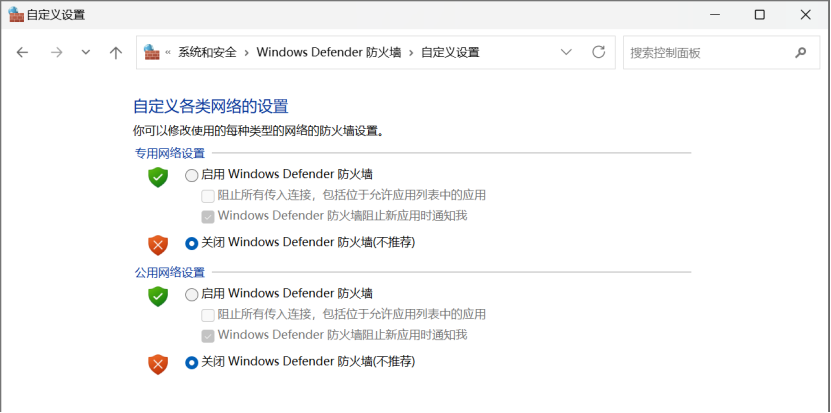831x413 pixels.
Task: Expand chevron after Windows Defender 防火墙 breadcrumb
Action: click(411, 52)
